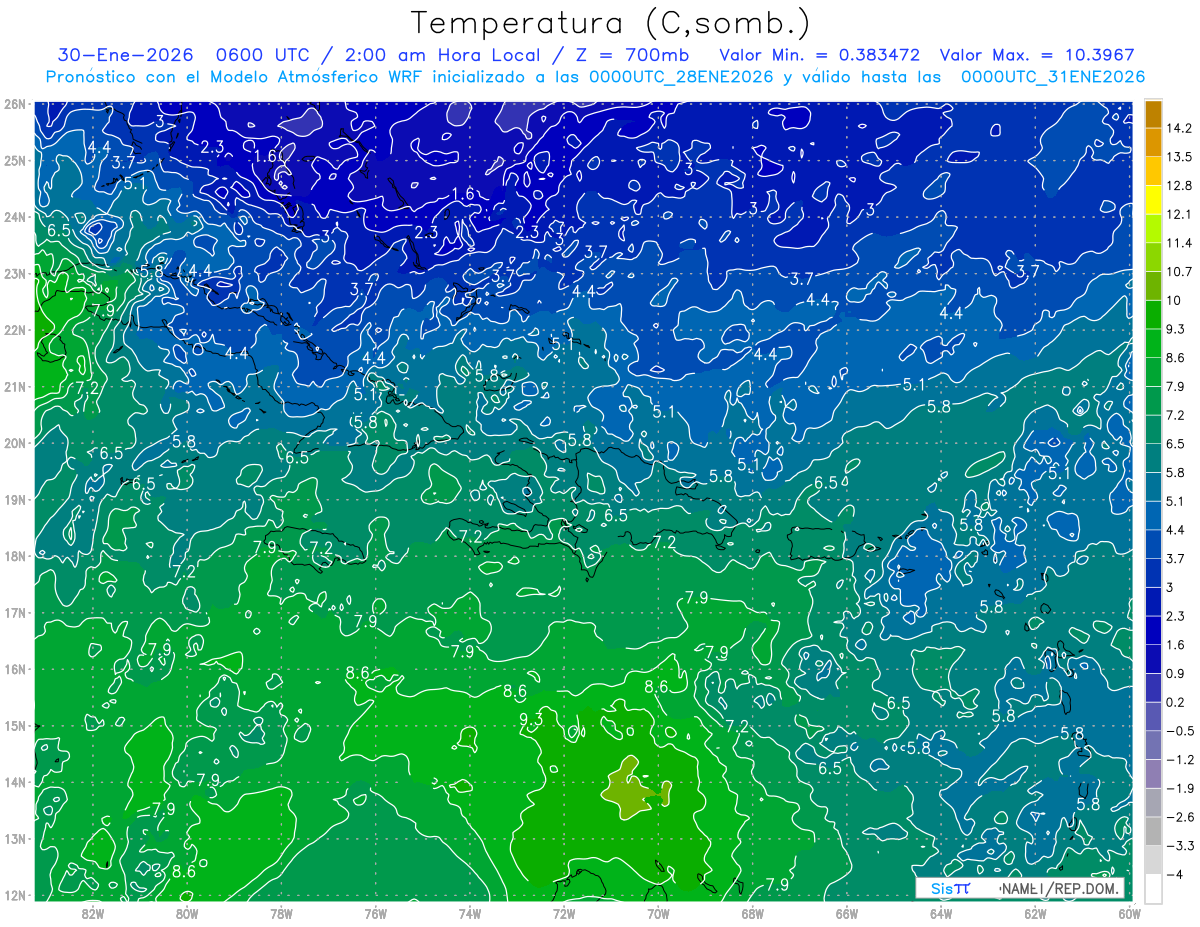Click the "26N" latitude axis label
This screenshot has width=1200, height=927.
coord(14,104)
